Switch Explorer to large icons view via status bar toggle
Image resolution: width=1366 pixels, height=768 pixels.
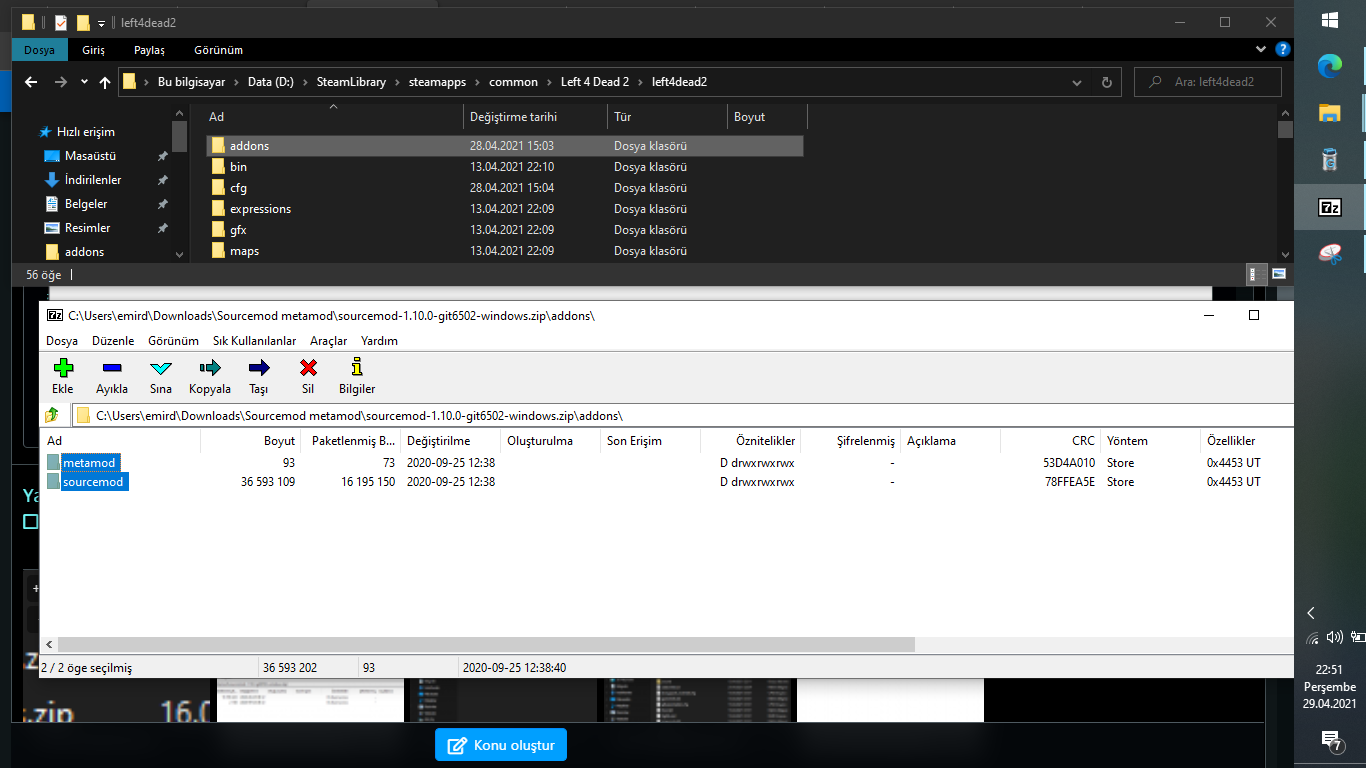click(1279, 274)
